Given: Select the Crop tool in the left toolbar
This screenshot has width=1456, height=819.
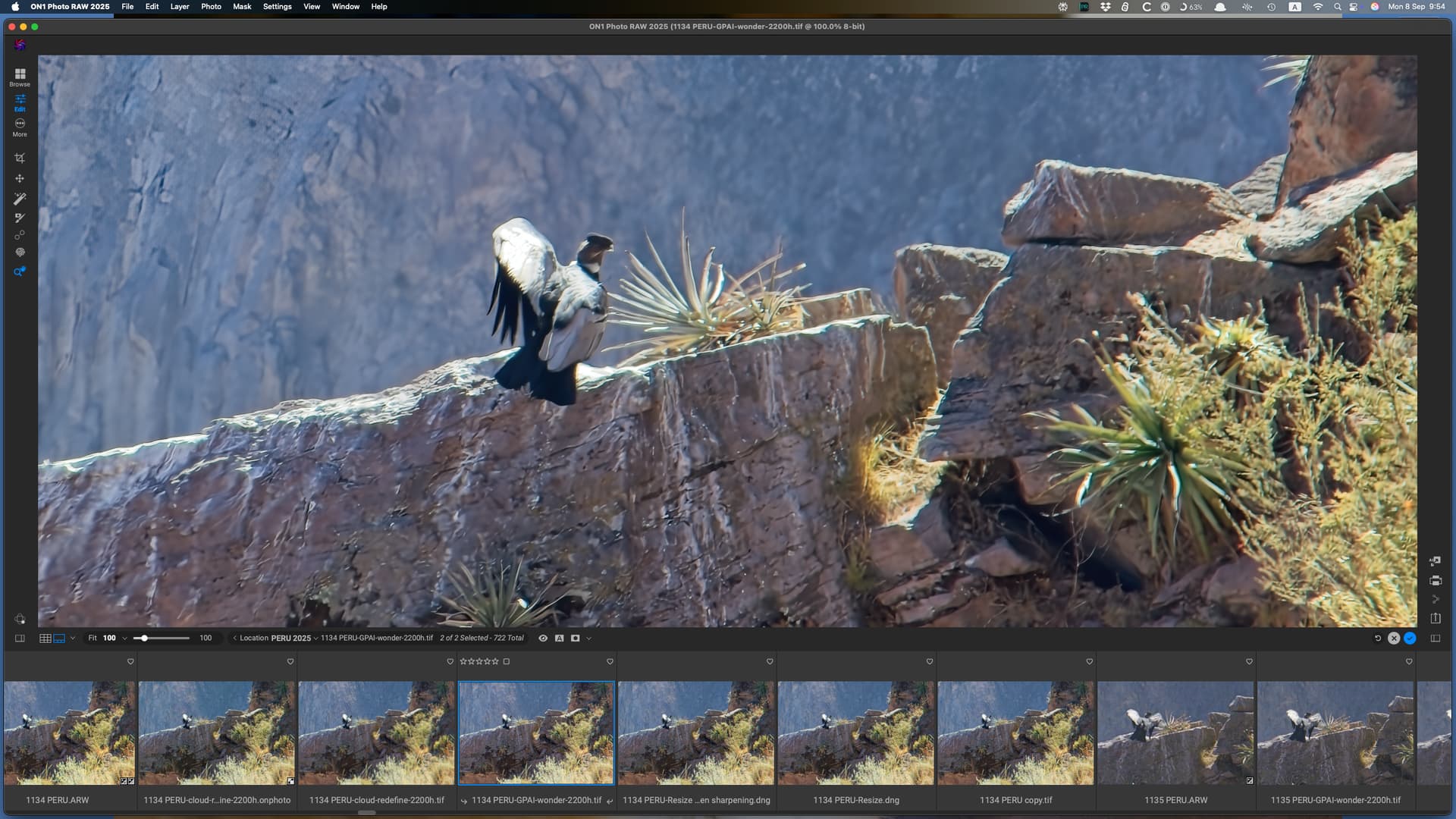Looking at the screenshot, I should 20,158.
